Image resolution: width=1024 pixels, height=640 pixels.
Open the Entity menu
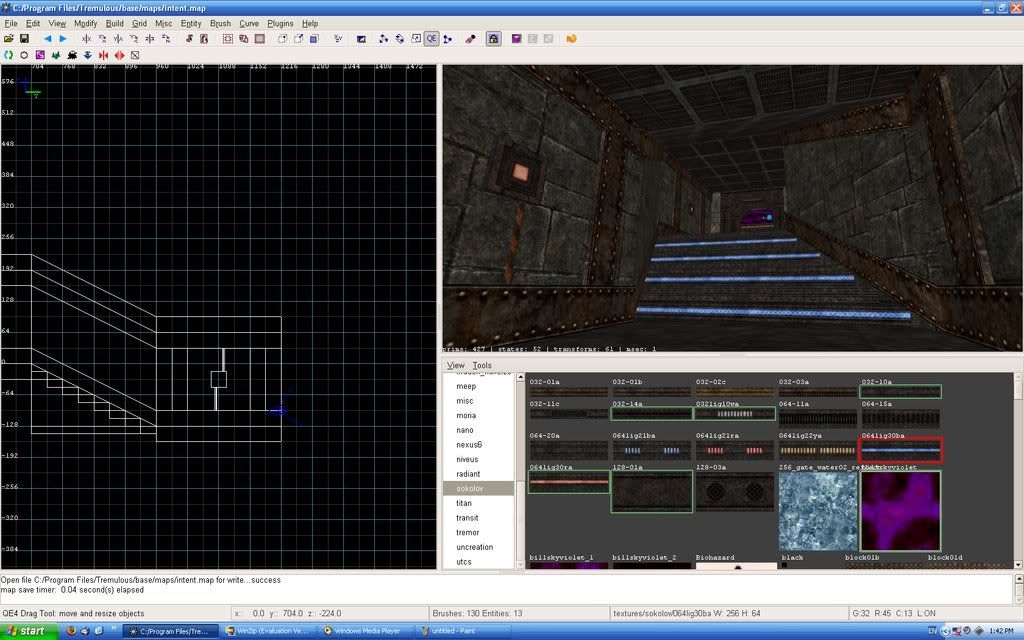(191, 24)
